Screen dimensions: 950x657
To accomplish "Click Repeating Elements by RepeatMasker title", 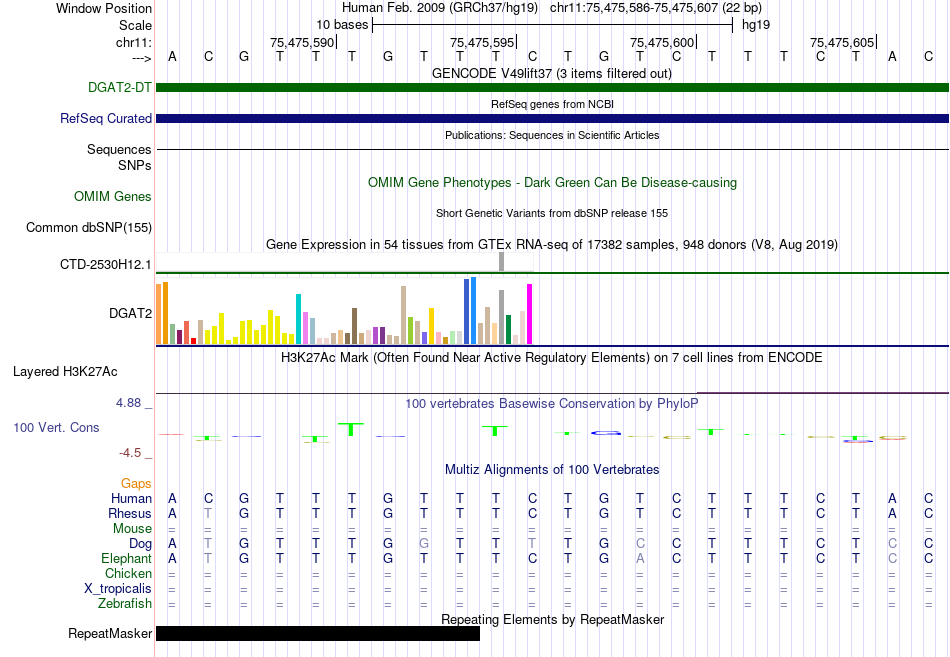I will pyautogui.click(x=552, y=619).
